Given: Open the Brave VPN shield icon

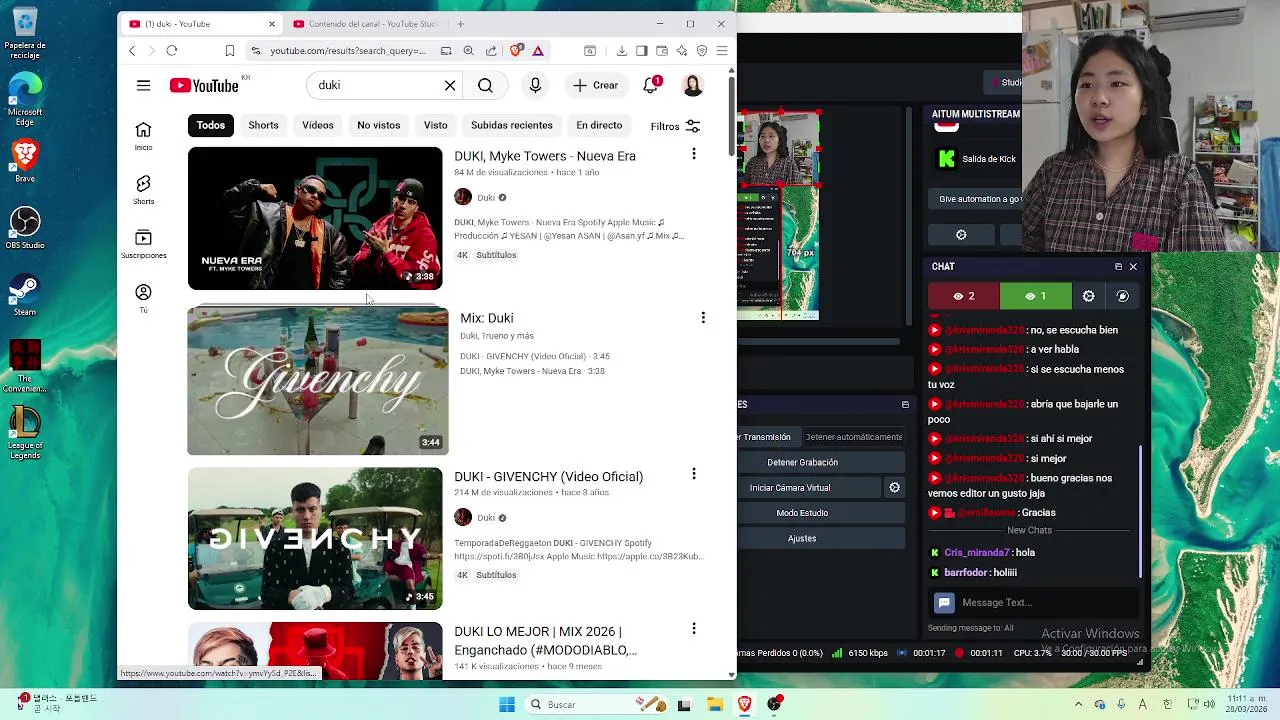Looking at the screenshot, I should 702,51.
